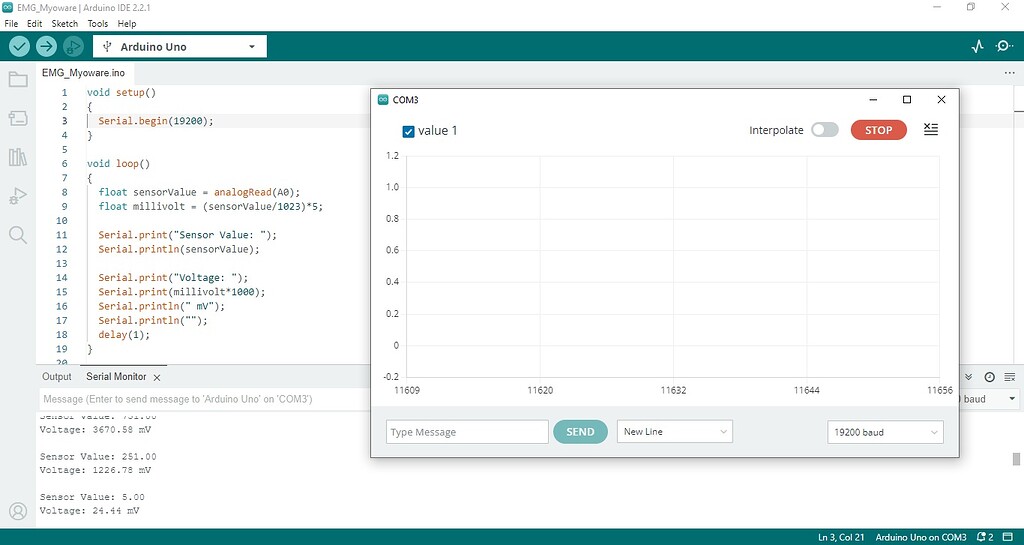This screenshot has height=545, width=1024.
Task: Click the Serial.begin(19200); code line
Action: pyautogui.click(x=156, y=121)
